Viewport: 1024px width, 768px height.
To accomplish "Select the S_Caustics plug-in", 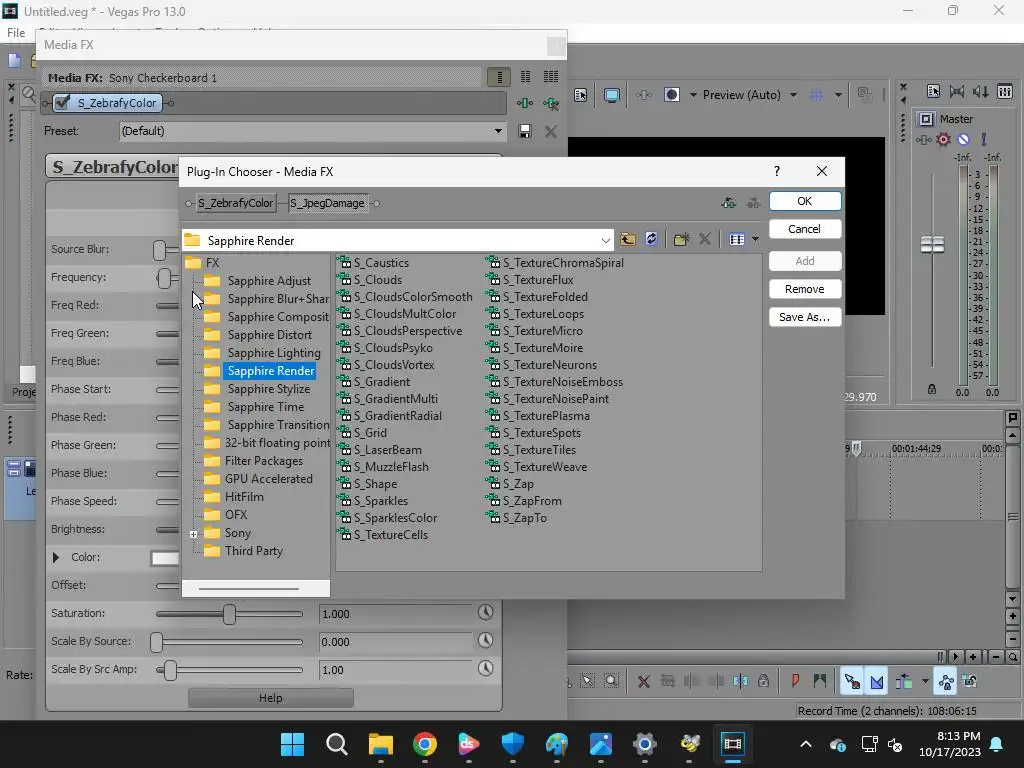I will tap(381, 263).
